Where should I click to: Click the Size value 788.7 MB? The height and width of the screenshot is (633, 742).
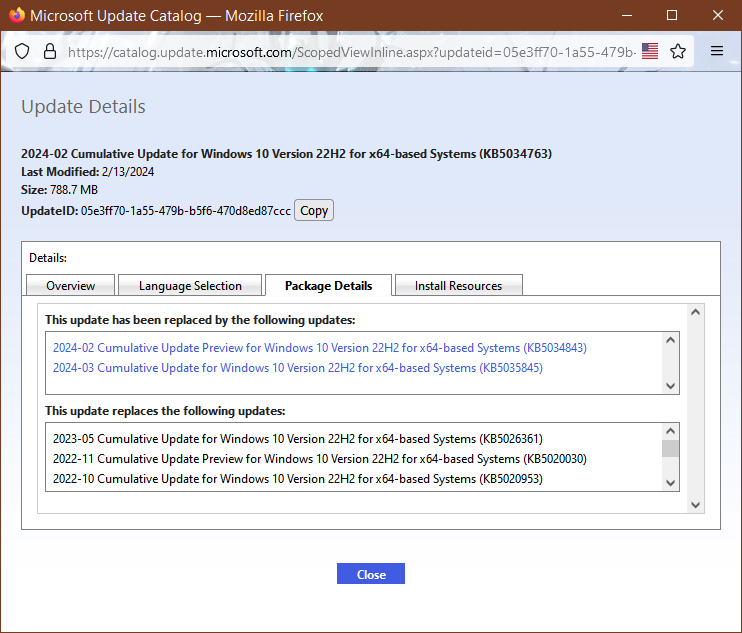click(74, 190)
